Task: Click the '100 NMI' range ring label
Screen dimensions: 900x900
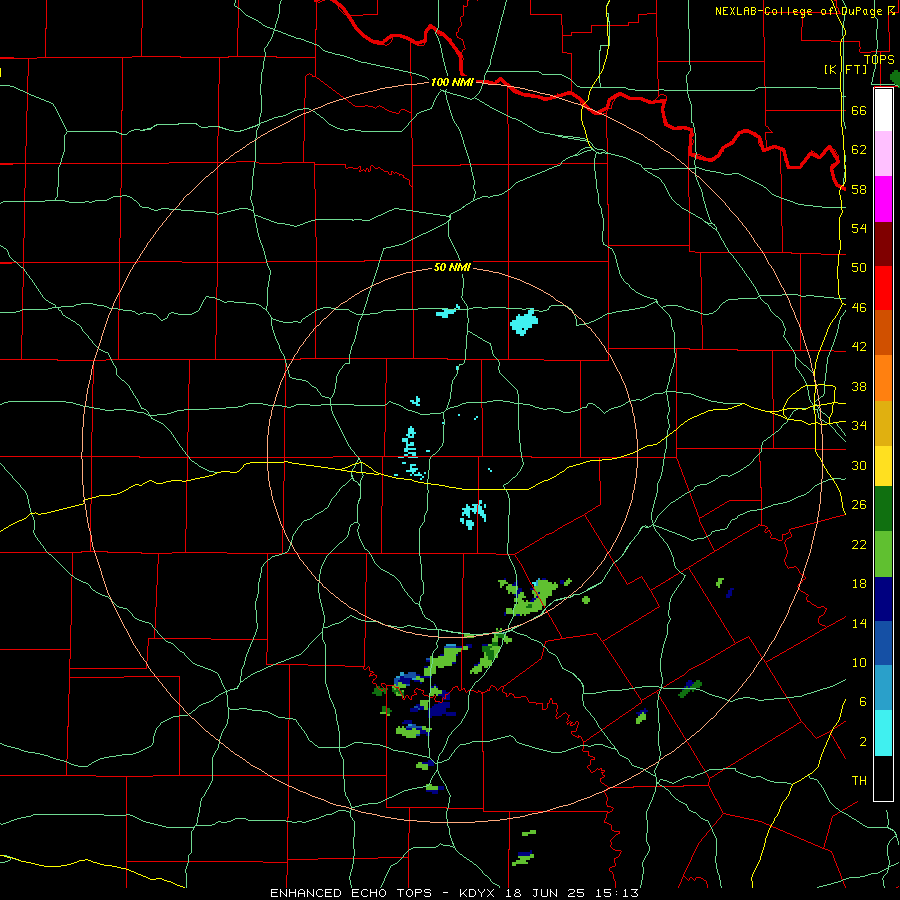Action: tap(452, 82)
